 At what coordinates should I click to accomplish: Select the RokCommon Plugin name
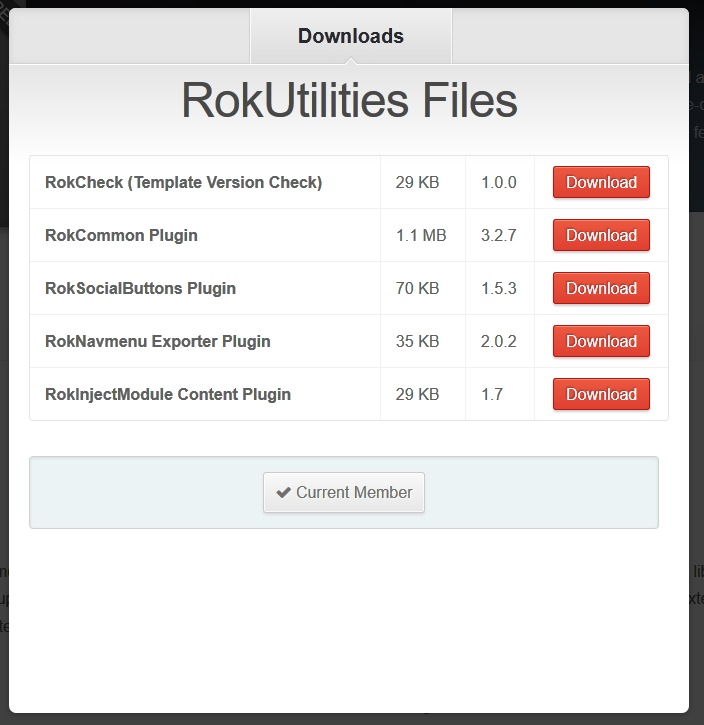point(121,235)
